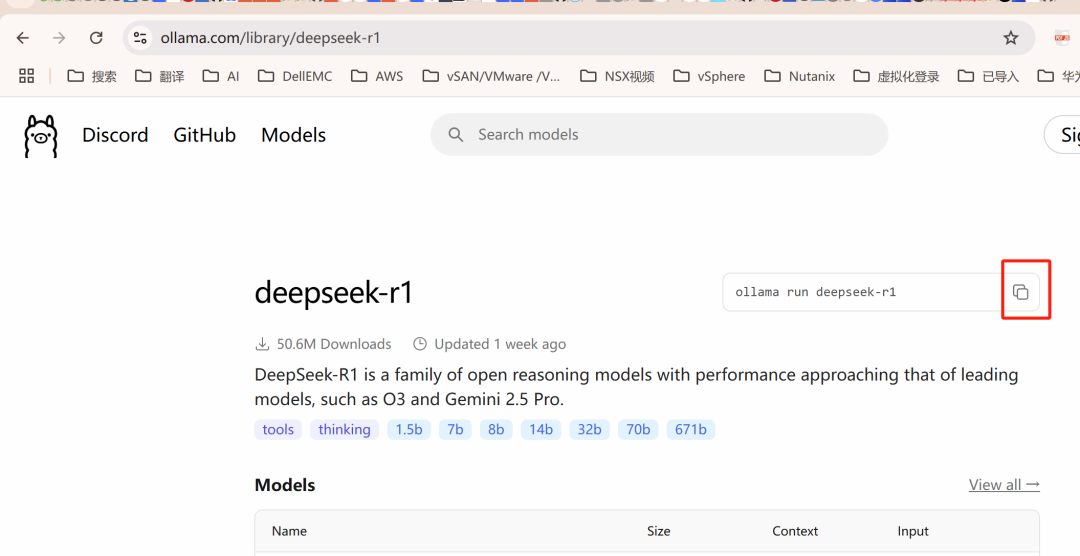This screenshot has height=556, width=1080.
Task: Open the 已导入 bookmark folder
Action: click(988, 76)
